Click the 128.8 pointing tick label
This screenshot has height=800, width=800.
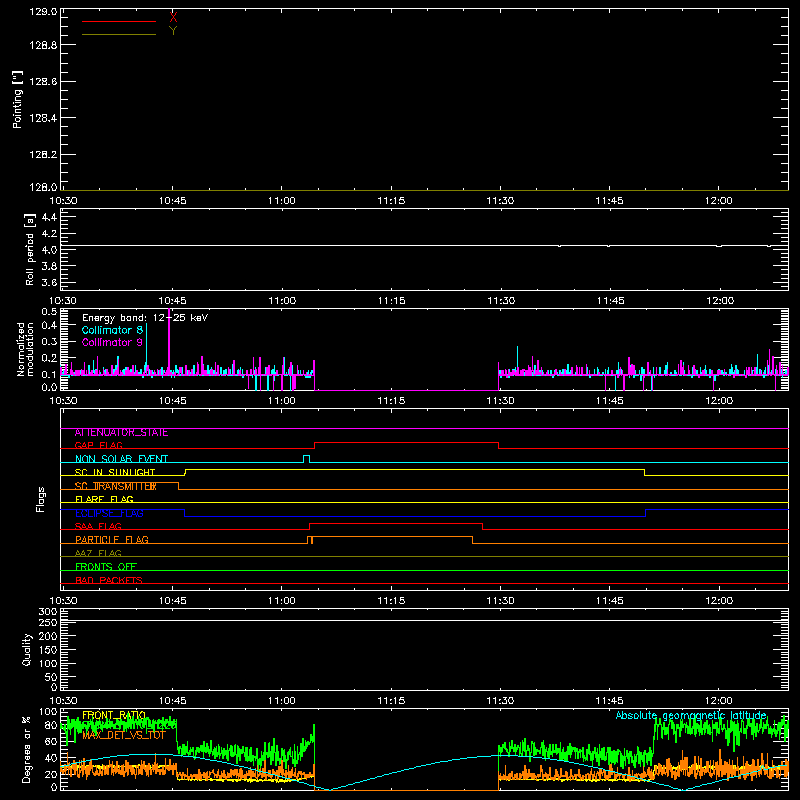pos(43,45)
